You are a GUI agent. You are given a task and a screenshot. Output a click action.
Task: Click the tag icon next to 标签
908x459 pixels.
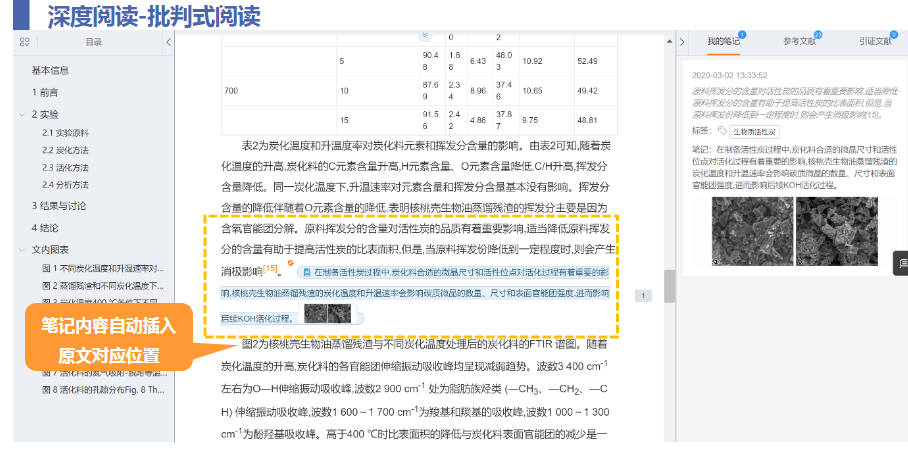pyautogui.click(x=722, y=131)
